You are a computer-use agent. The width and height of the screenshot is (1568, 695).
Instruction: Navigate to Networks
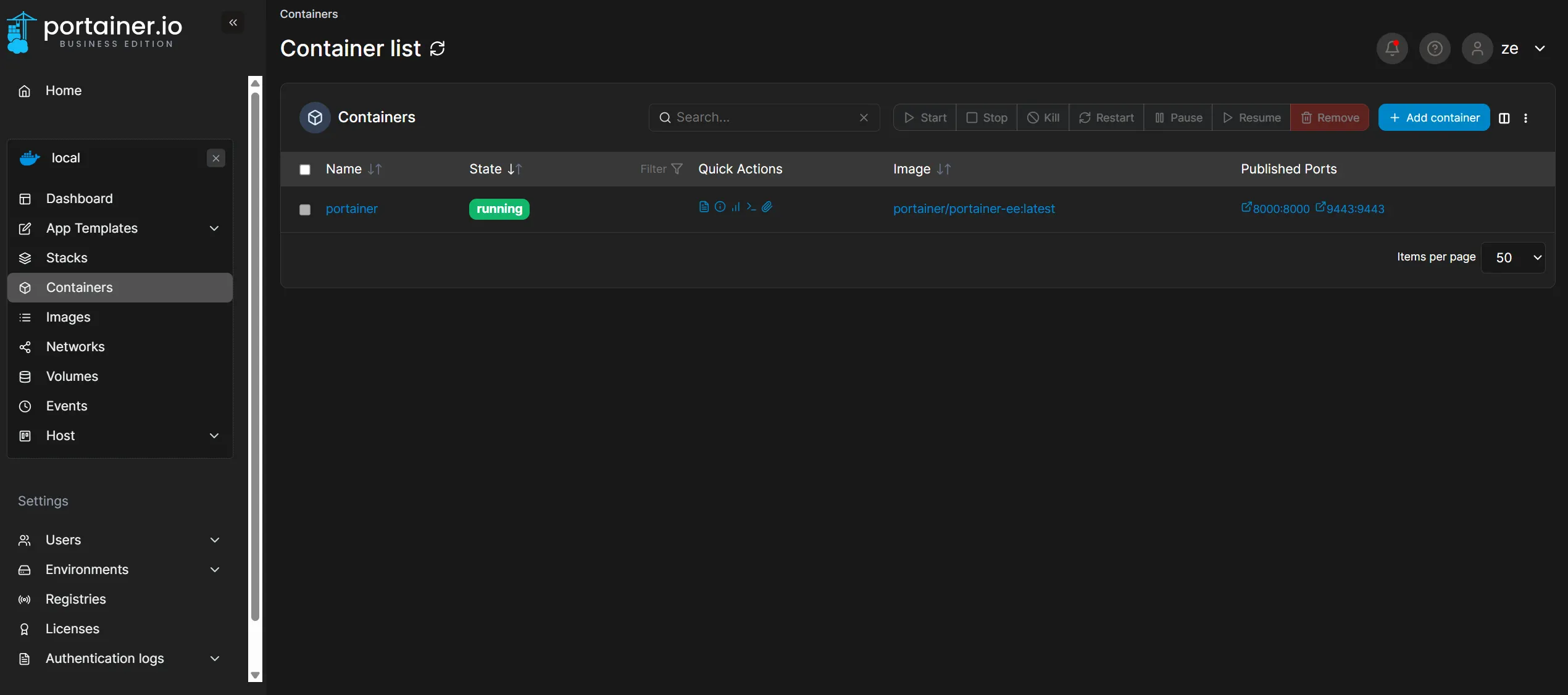(x=120, y=347)
